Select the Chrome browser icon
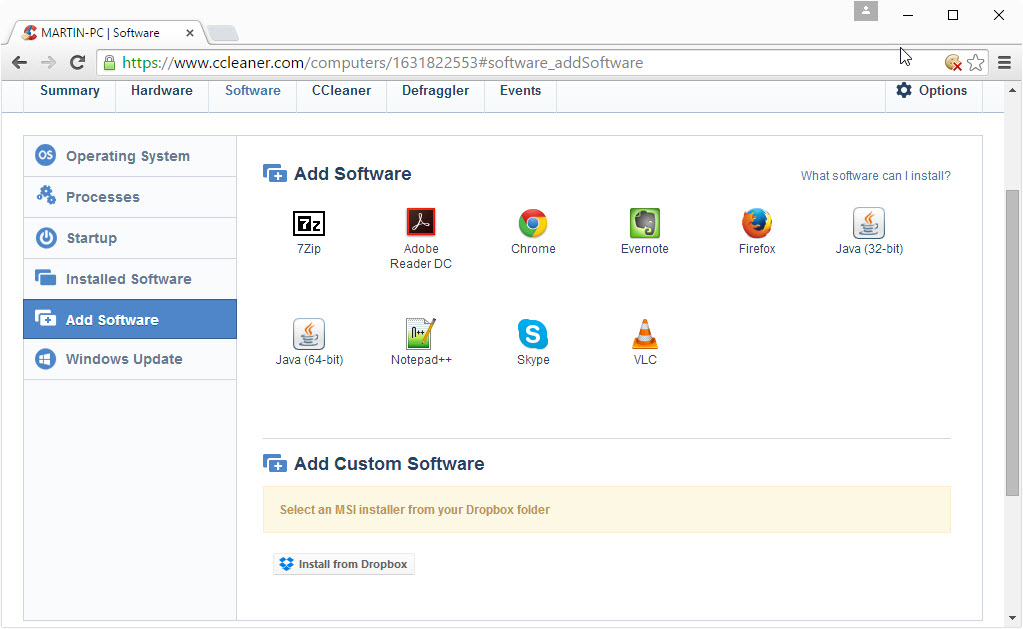The height and width of the screenshot is (629, 1023). 533,223
